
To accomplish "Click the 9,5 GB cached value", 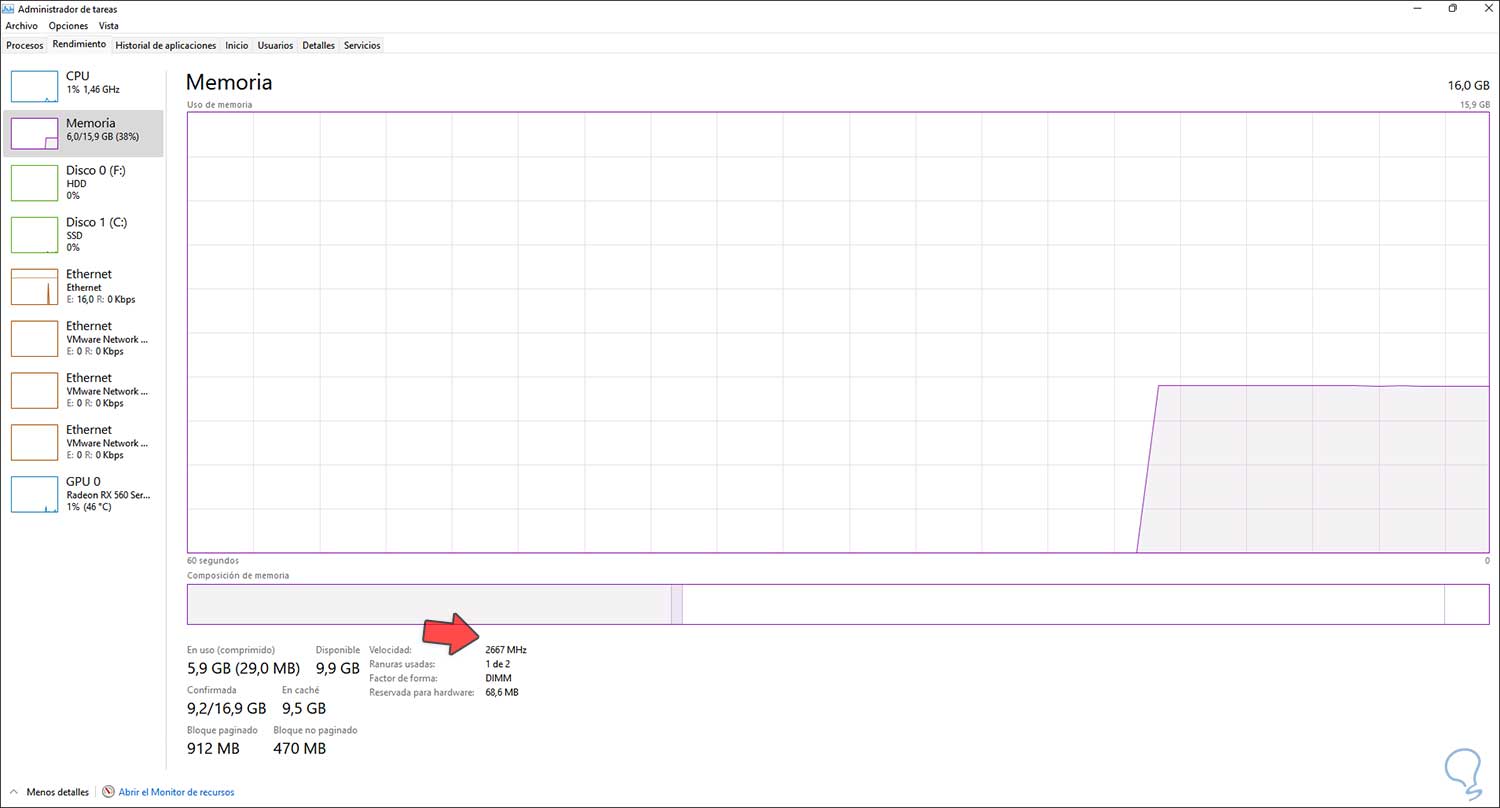I will click(x=304, y=708).
